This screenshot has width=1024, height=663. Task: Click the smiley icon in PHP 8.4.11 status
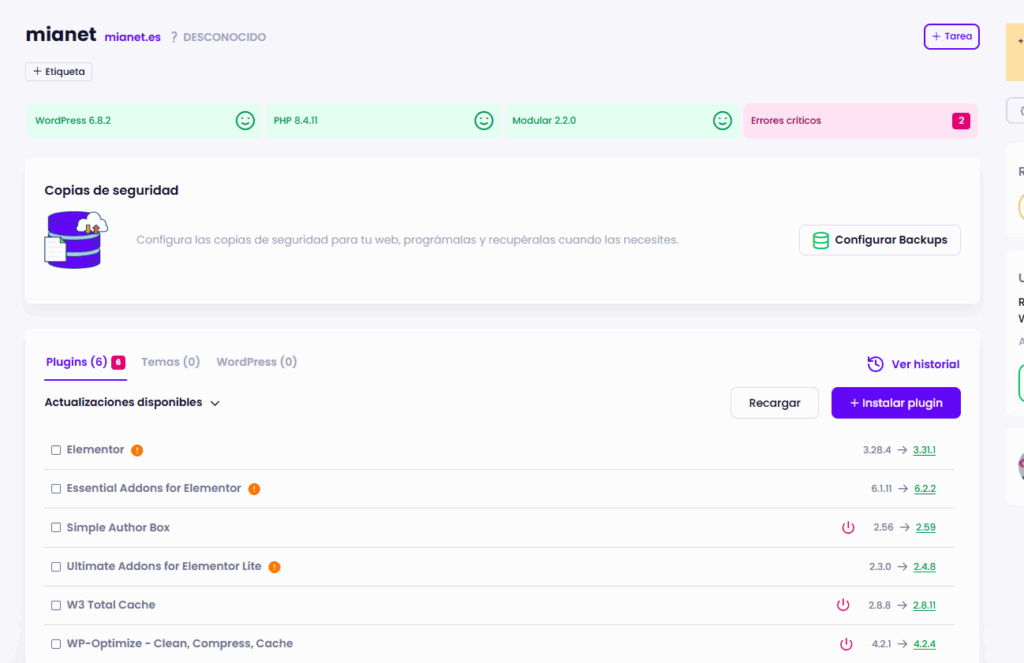point(484,120)
